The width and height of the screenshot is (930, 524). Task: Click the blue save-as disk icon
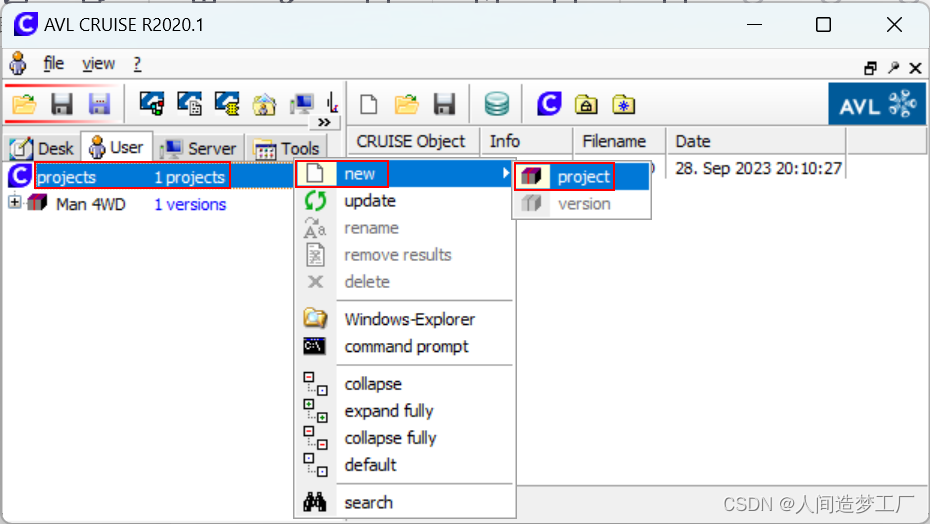pos(99,104)
